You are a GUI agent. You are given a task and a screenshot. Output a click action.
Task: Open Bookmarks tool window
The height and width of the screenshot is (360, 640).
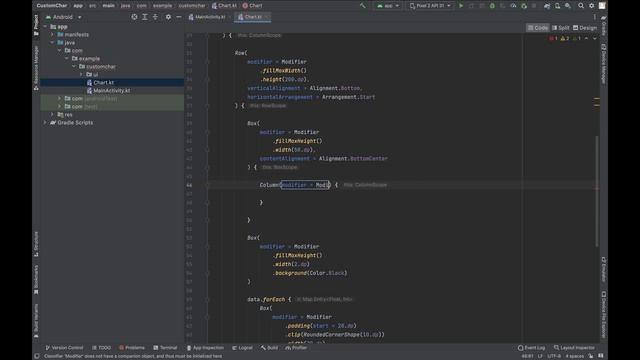(36, 280)
